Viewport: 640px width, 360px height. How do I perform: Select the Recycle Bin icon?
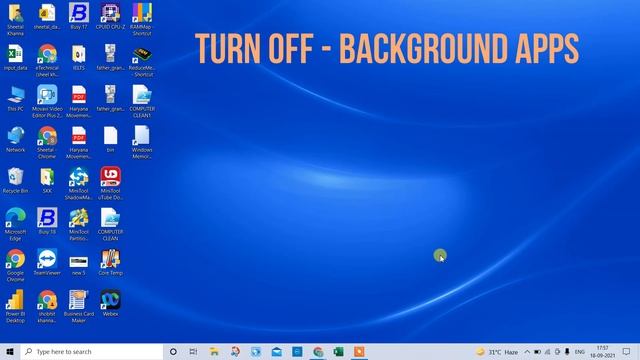coord(16,177)
